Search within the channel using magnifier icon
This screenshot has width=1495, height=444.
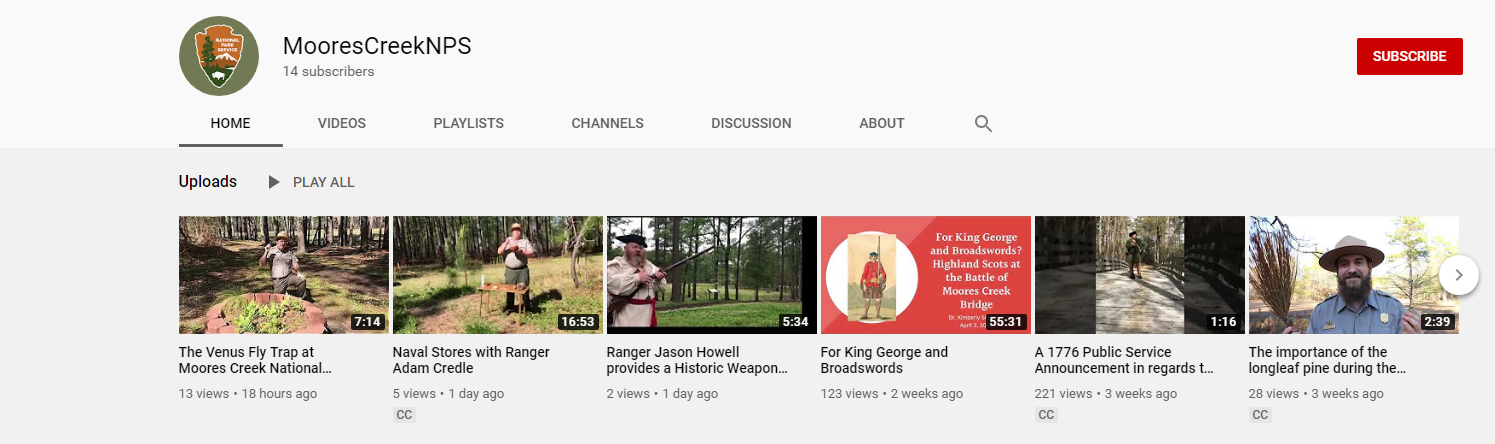pyautogui.click(x=983, y=124)
